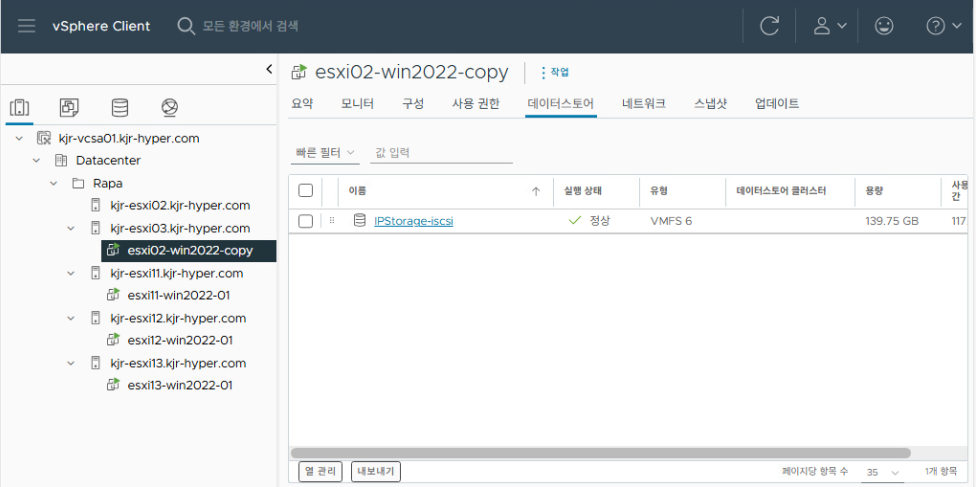Click the Datacenter icon in the tree

coord(61,161)
